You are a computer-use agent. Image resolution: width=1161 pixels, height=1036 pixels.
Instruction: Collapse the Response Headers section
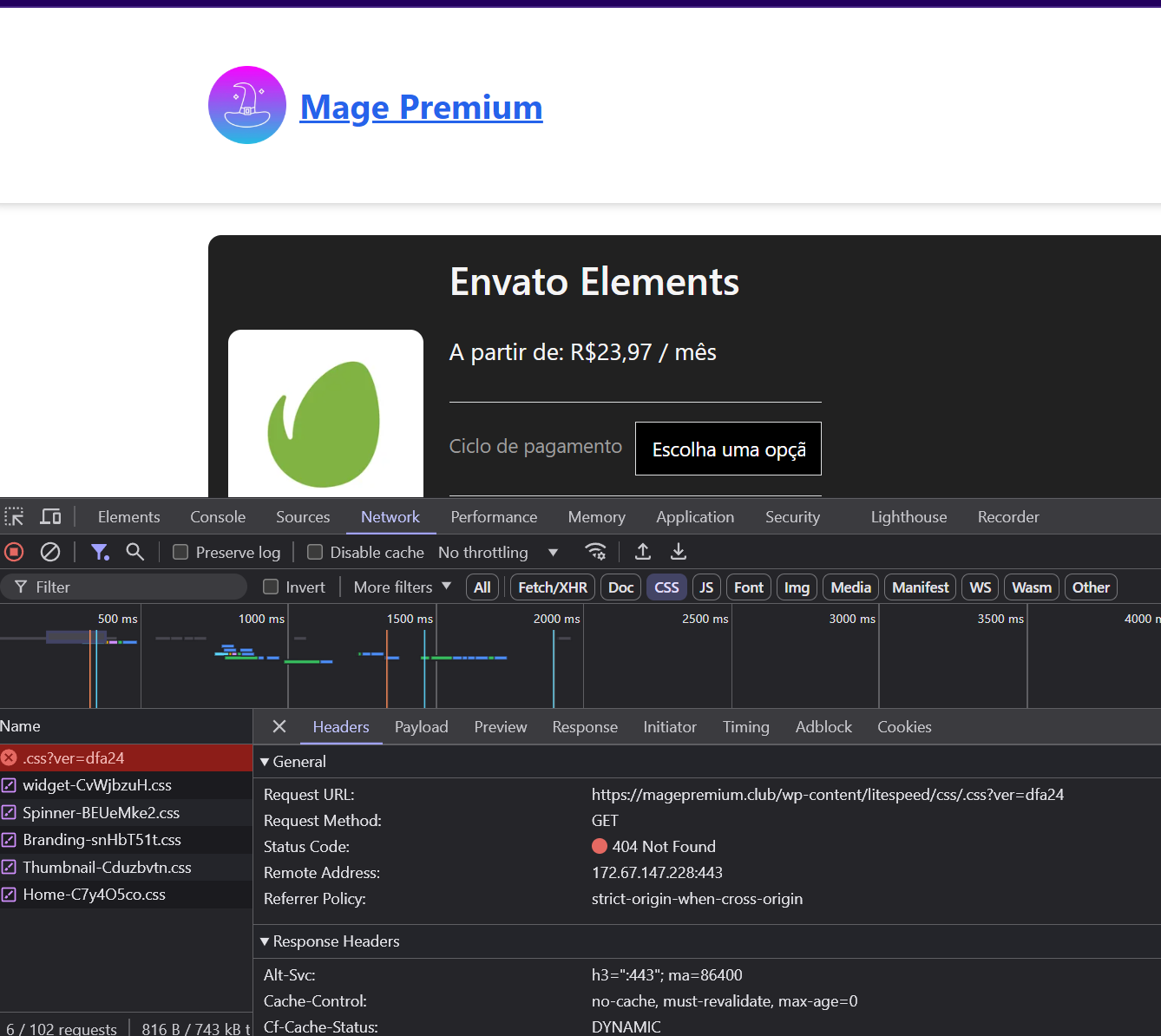coord(330,941)
